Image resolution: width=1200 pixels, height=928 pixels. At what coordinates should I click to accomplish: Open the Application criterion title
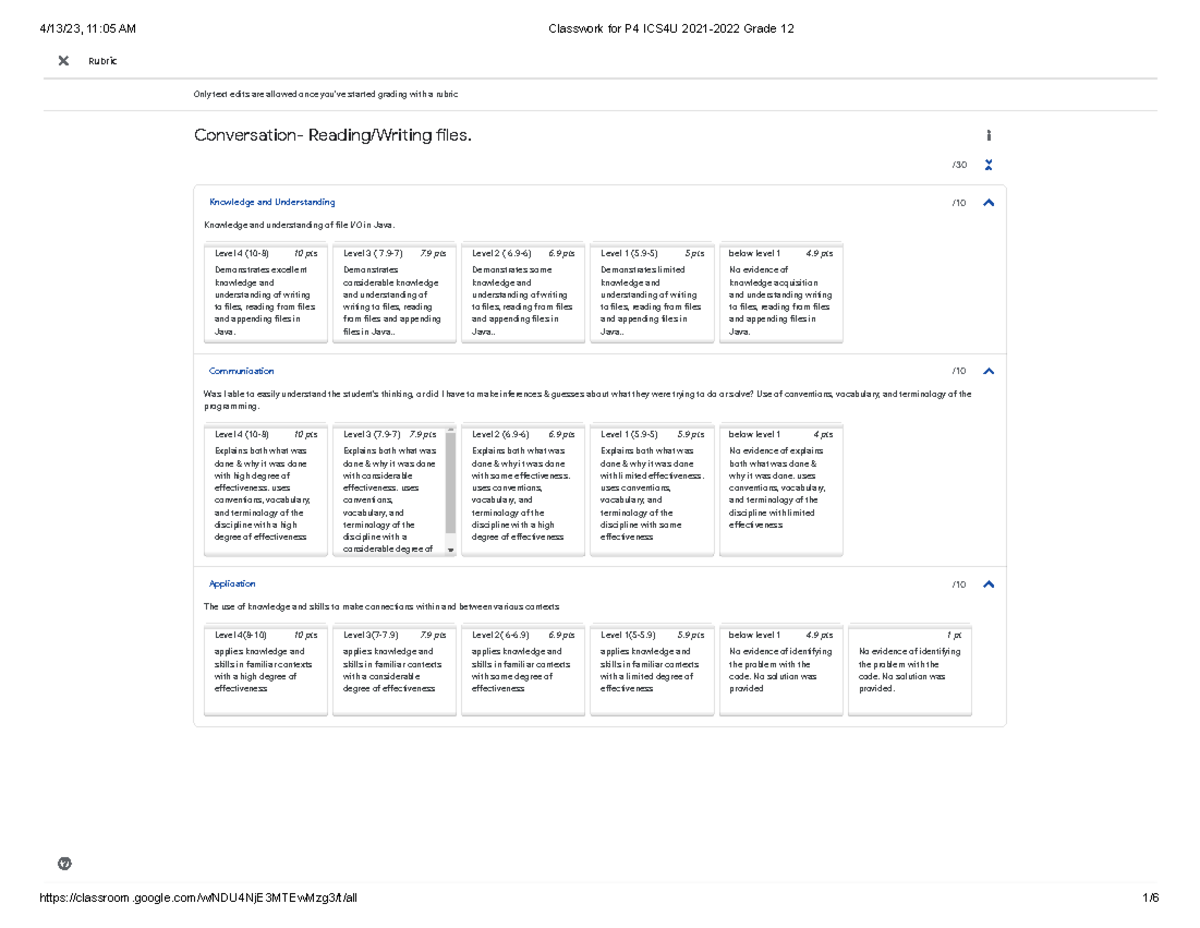(231, 583)
